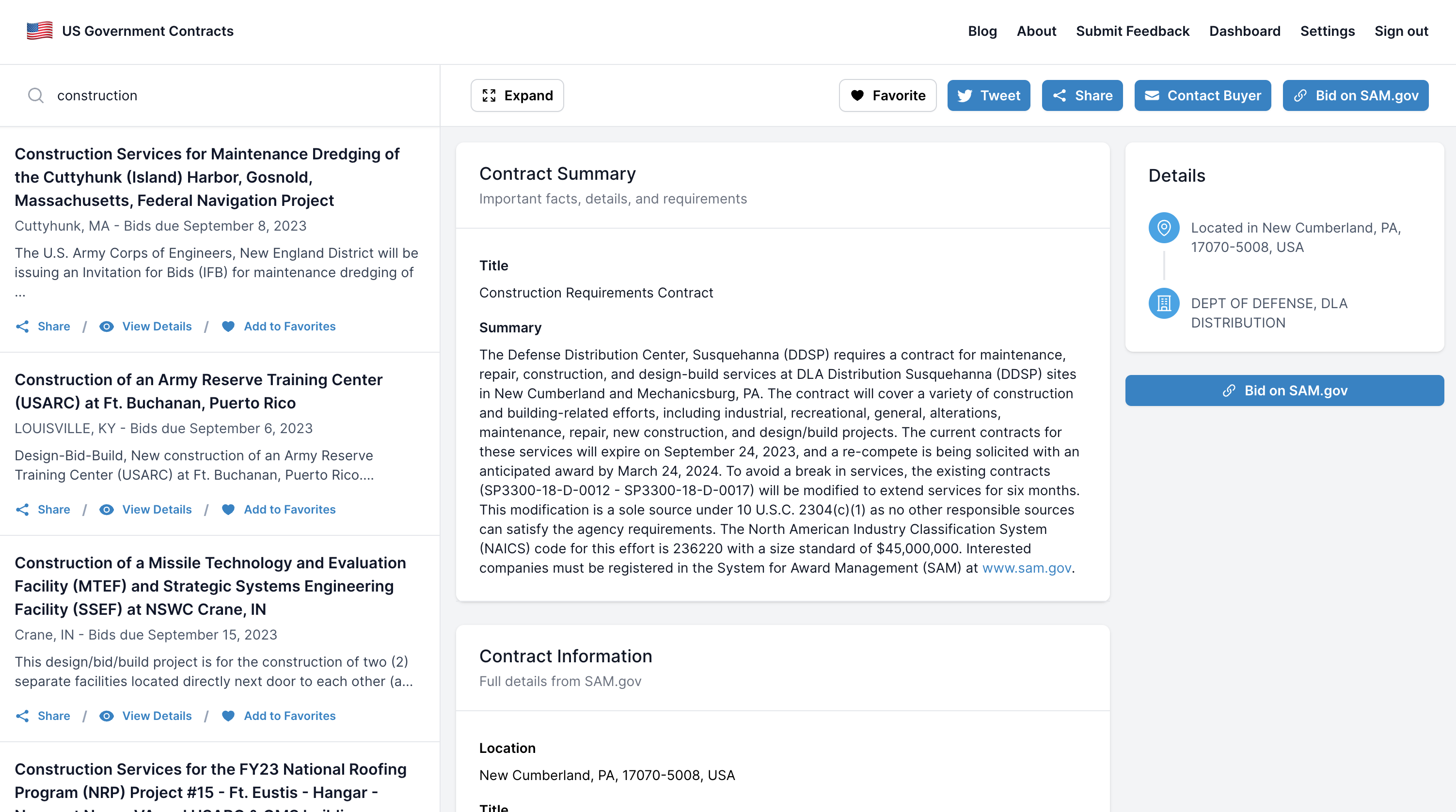Expand the contract detail view

point(517,95)
